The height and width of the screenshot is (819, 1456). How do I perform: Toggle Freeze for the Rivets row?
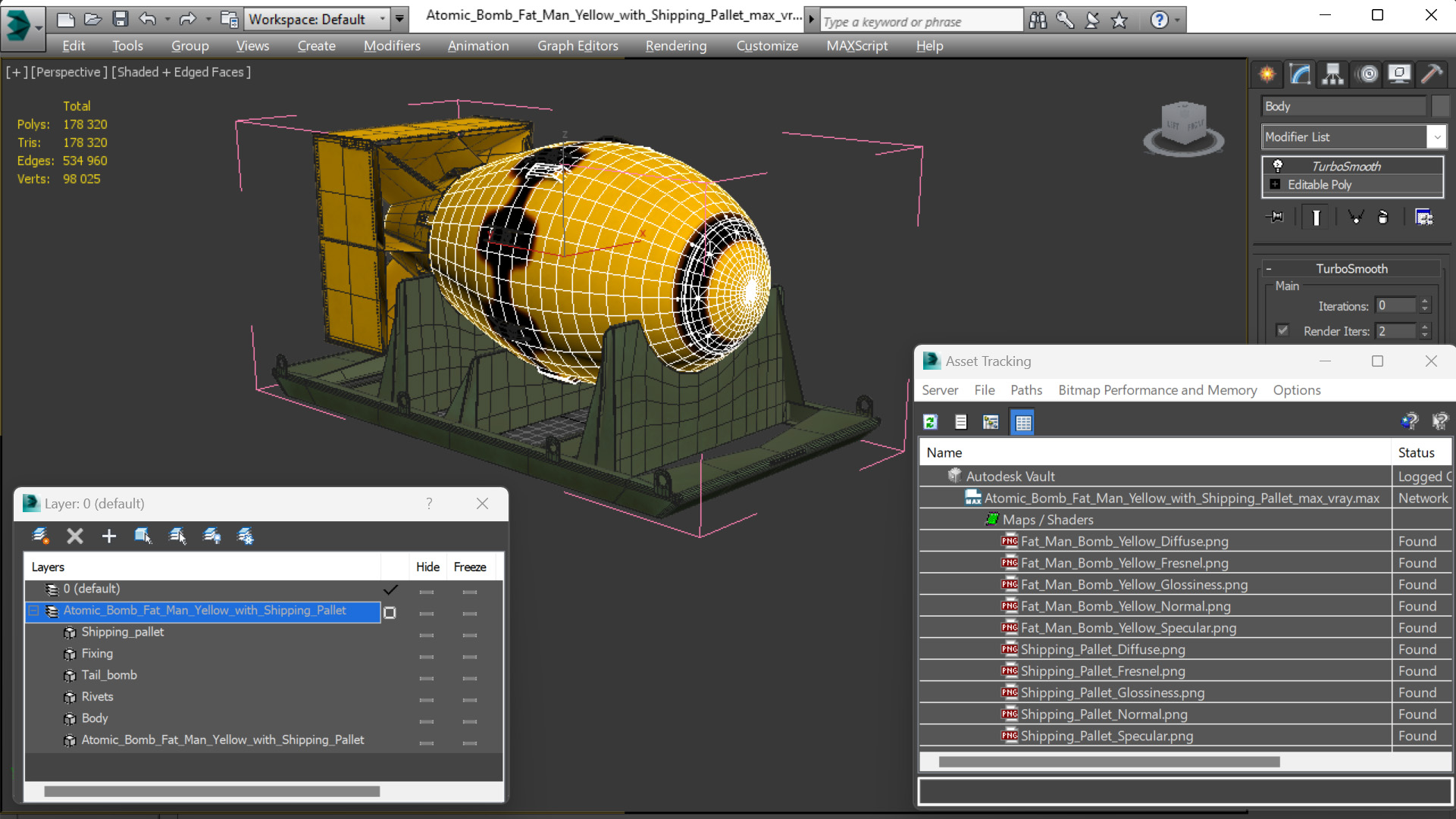pyautogui.click(x=470, y=699)
